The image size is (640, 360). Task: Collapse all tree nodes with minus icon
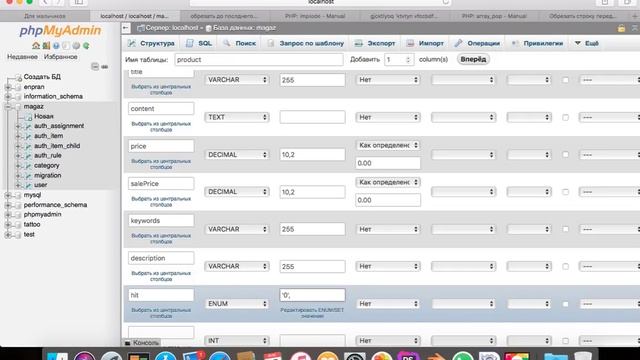click(95, 67)
